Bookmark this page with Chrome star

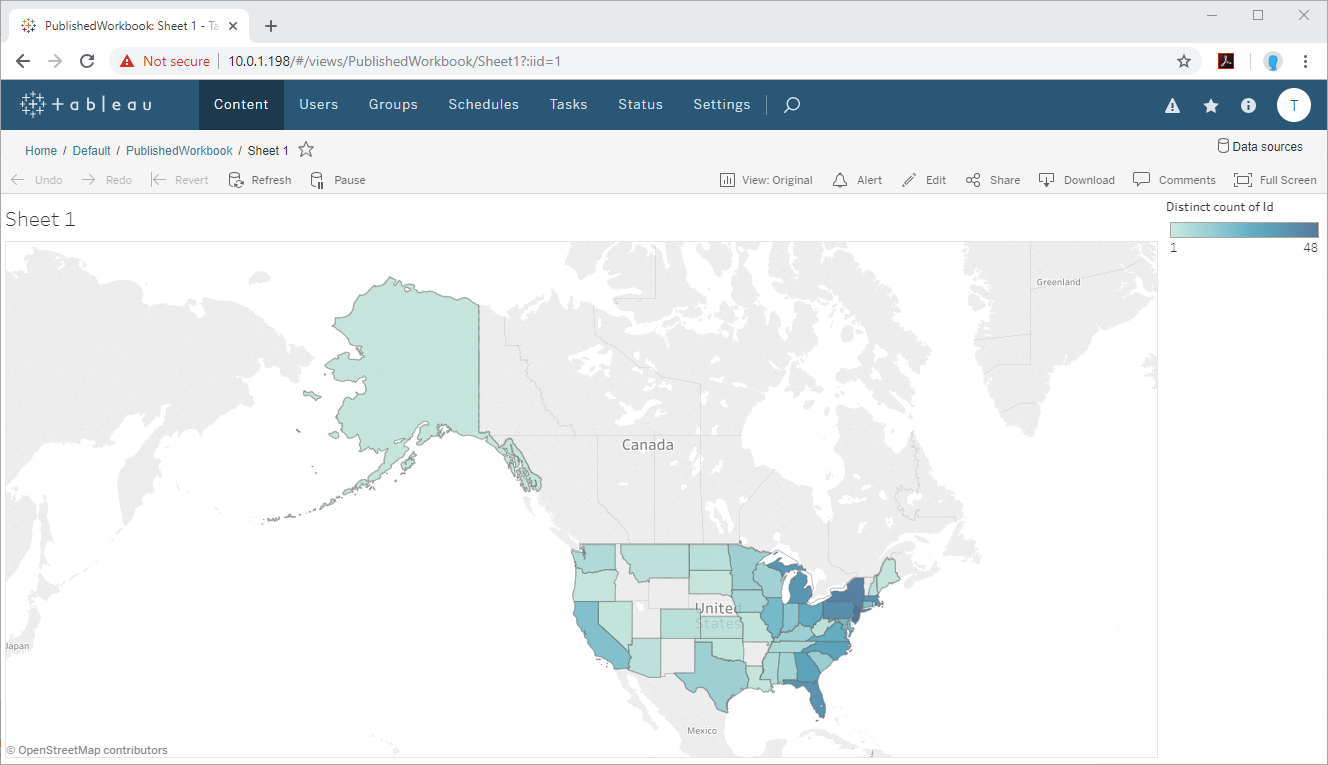coord(1184,61)
